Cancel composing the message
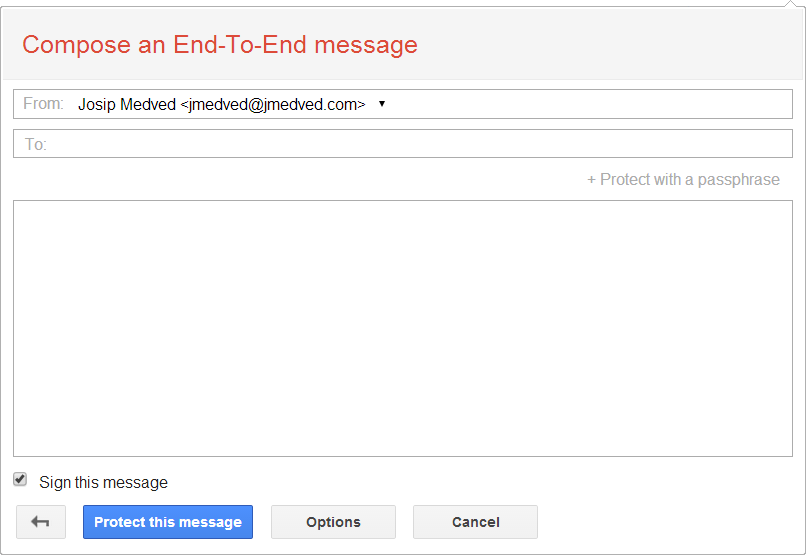Viewport: 806px width, 555px height. (x=475, y=522)
